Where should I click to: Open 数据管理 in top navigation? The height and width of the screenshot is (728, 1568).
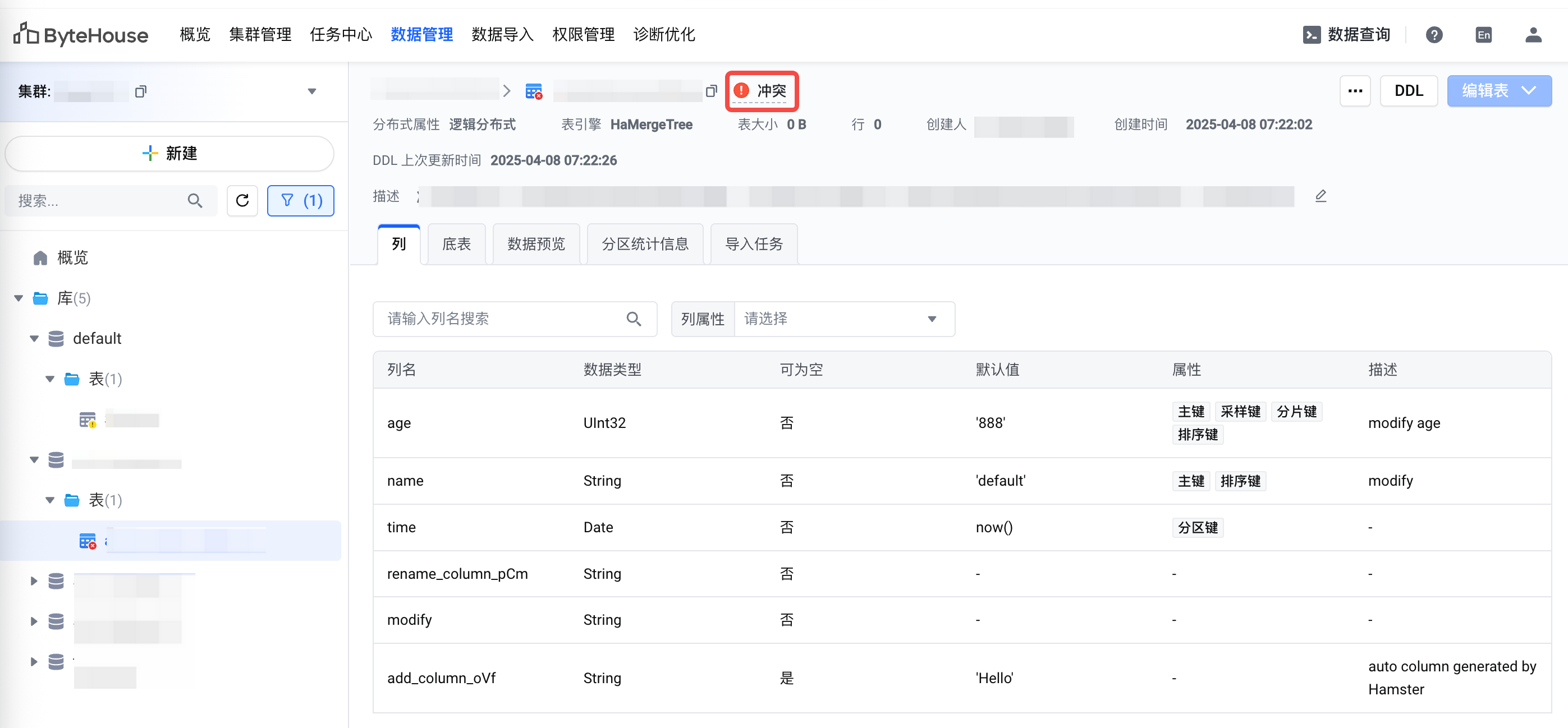(422, 35)
